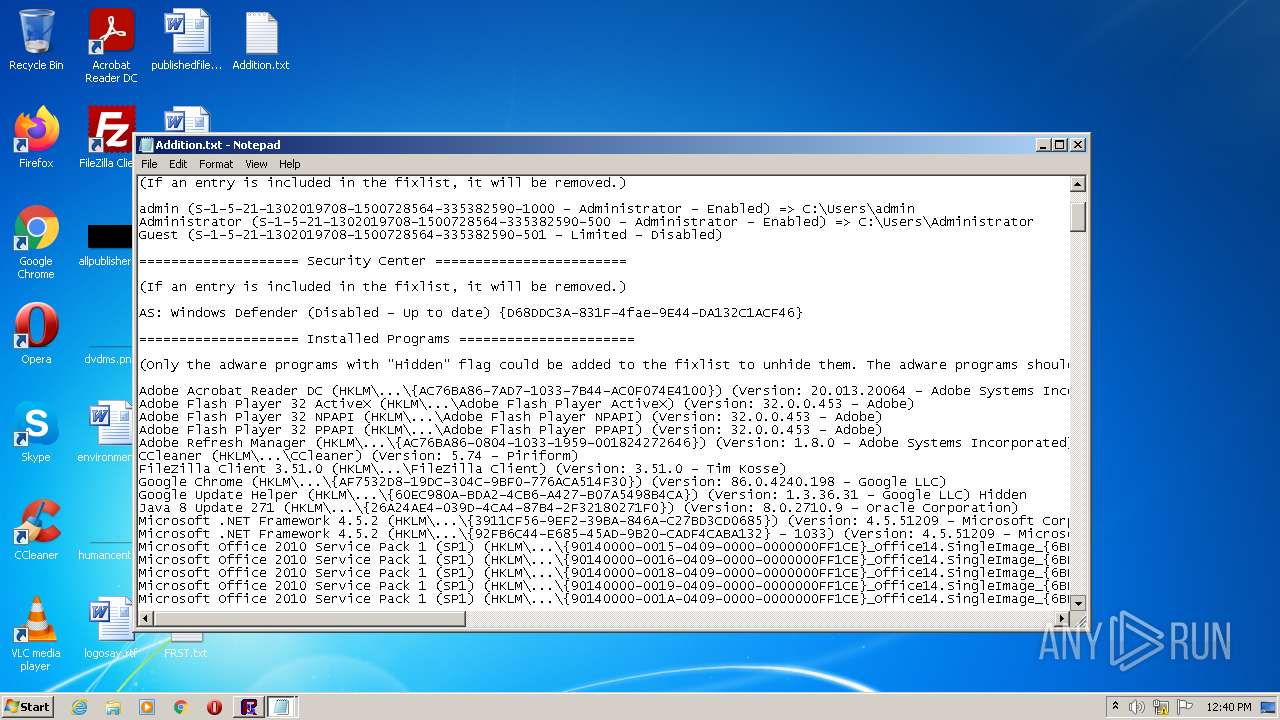
Task: Open the volume tray icon
Action: 1138,706
